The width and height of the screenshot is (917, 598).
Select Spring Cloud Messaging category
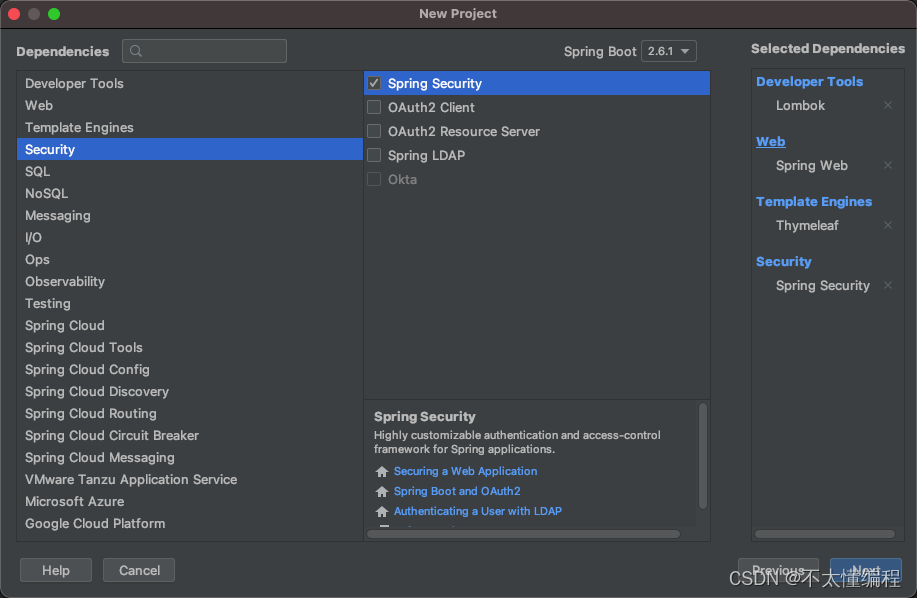pos(190,458)
